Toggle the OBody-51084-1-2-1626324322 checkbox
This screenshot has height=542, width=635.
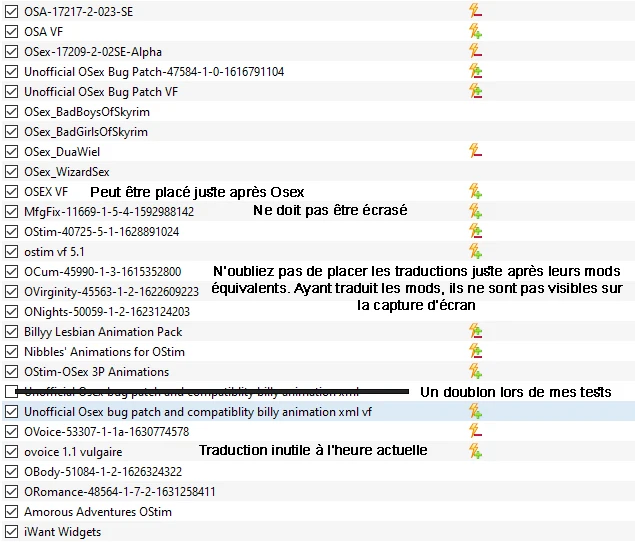tap(11, 472)
